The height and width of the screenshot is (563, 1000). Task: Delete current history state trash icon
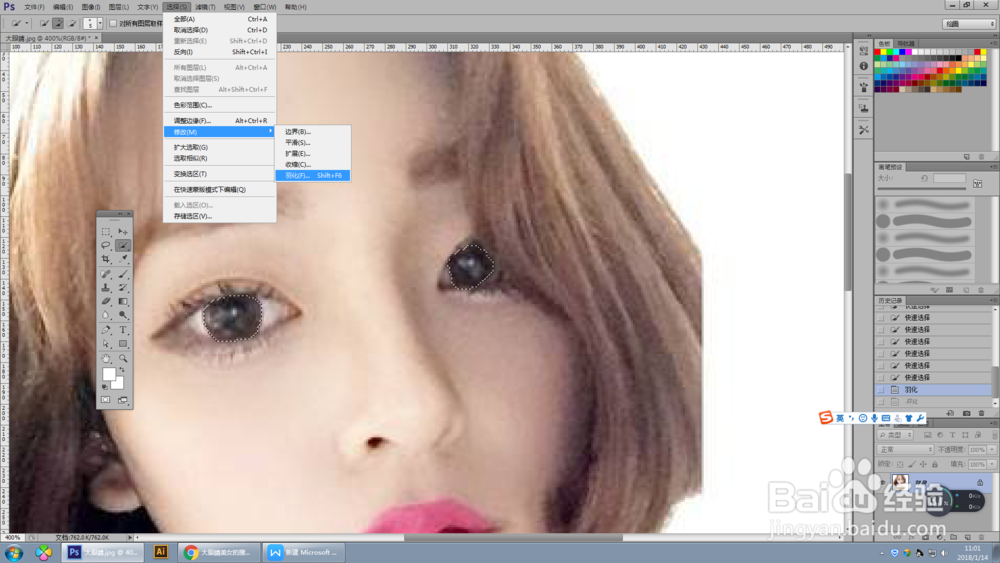click(x=982, y=413)
